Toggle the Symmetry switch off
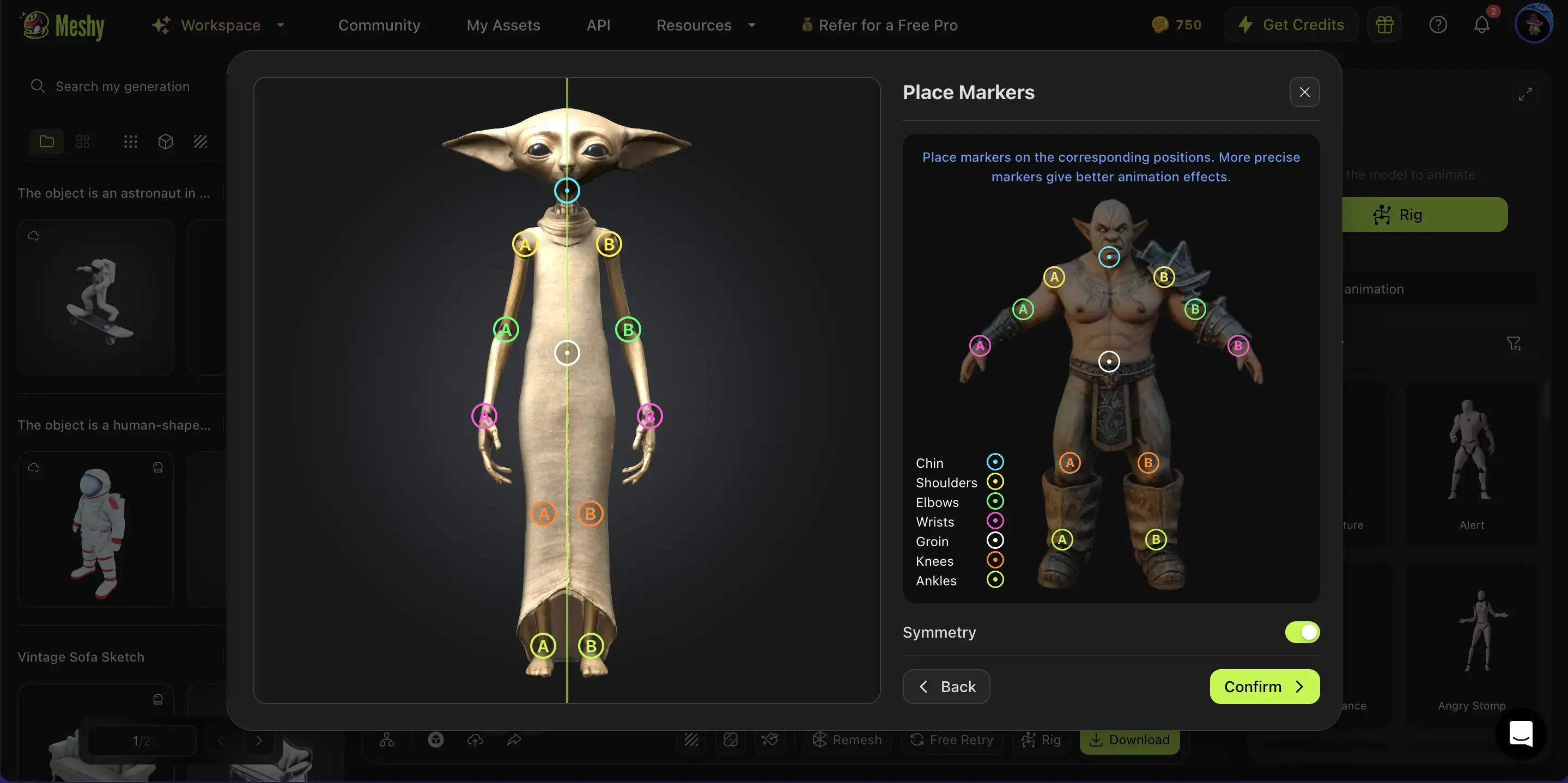Viewport: 1568px width, 783px height. click(x=1302, y=632)
